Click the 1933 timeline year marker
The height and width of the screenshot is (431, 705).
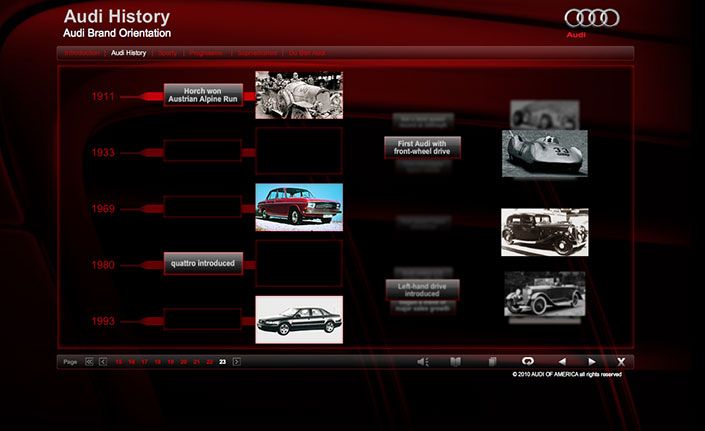coord(103,152)
